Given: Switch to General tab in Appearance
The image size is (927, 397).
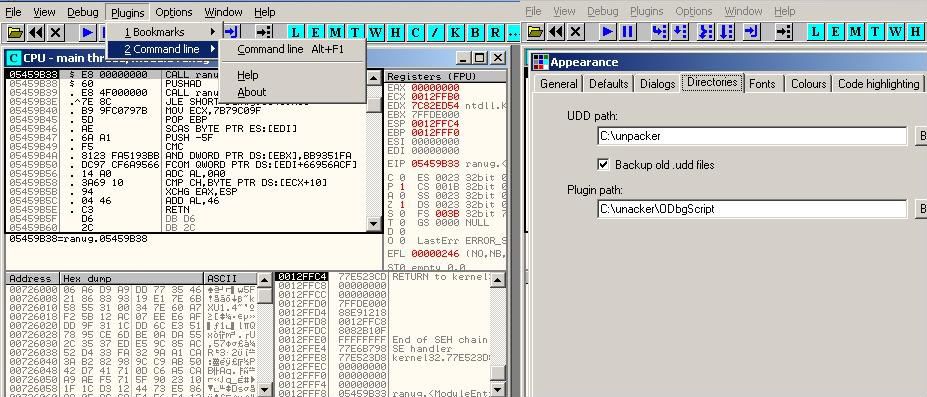Looking at the screenshot, I should coord(559,84).
